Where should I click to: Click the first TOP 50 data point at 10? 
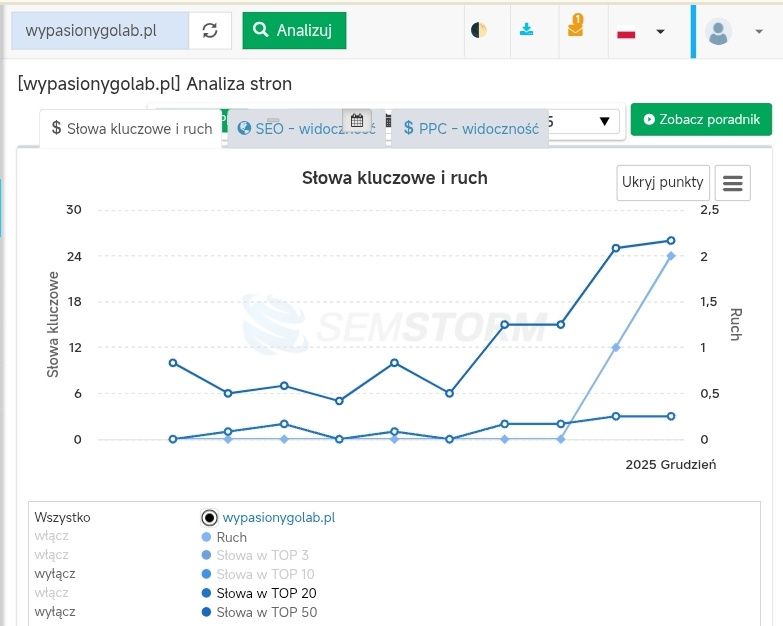173,363
